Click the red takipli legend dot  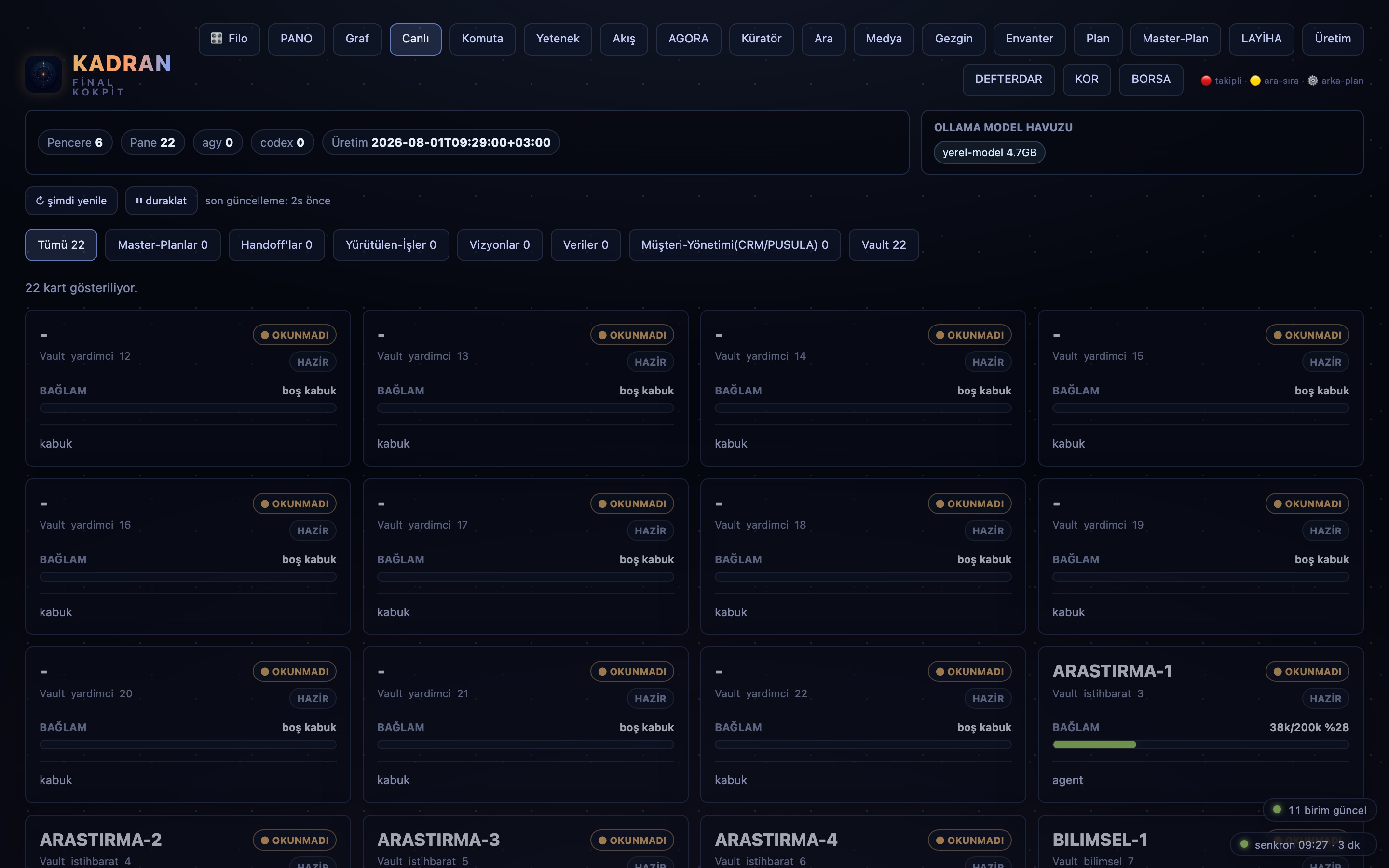tap(1206, 81)
